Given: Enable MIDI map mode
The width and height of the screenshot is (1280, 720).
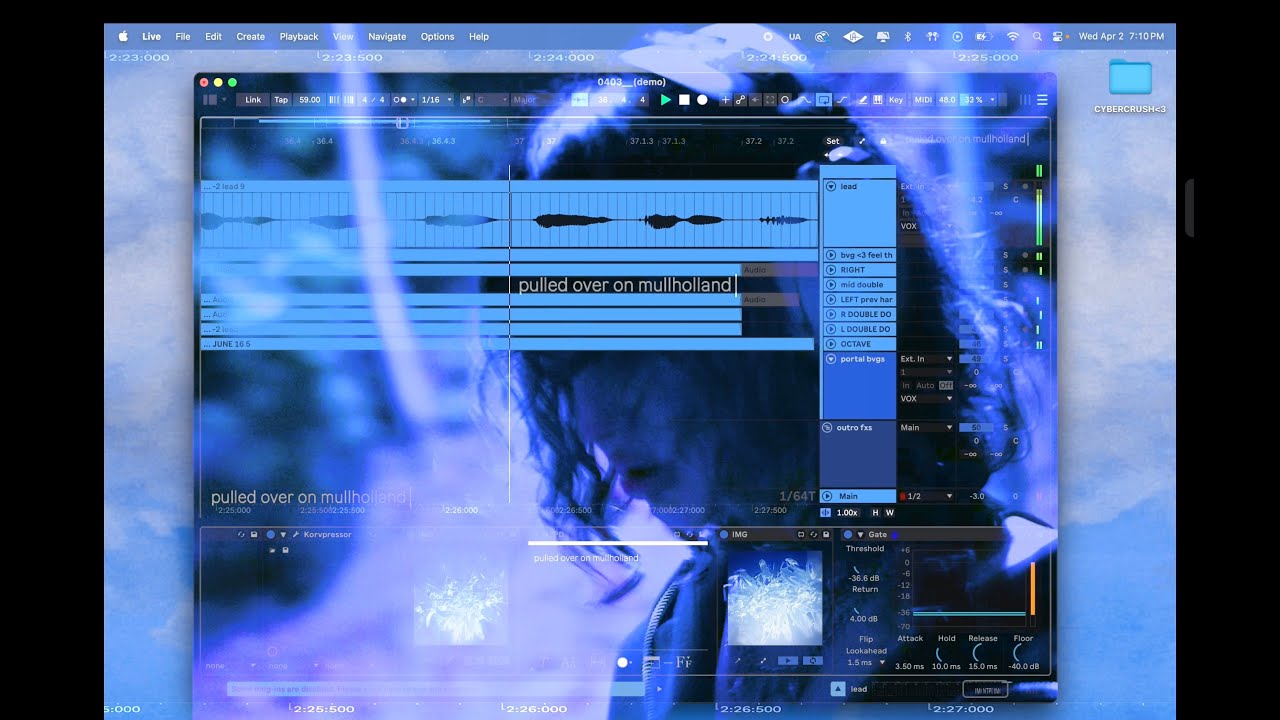Looking at the screenshot, I should click(923, 100).
